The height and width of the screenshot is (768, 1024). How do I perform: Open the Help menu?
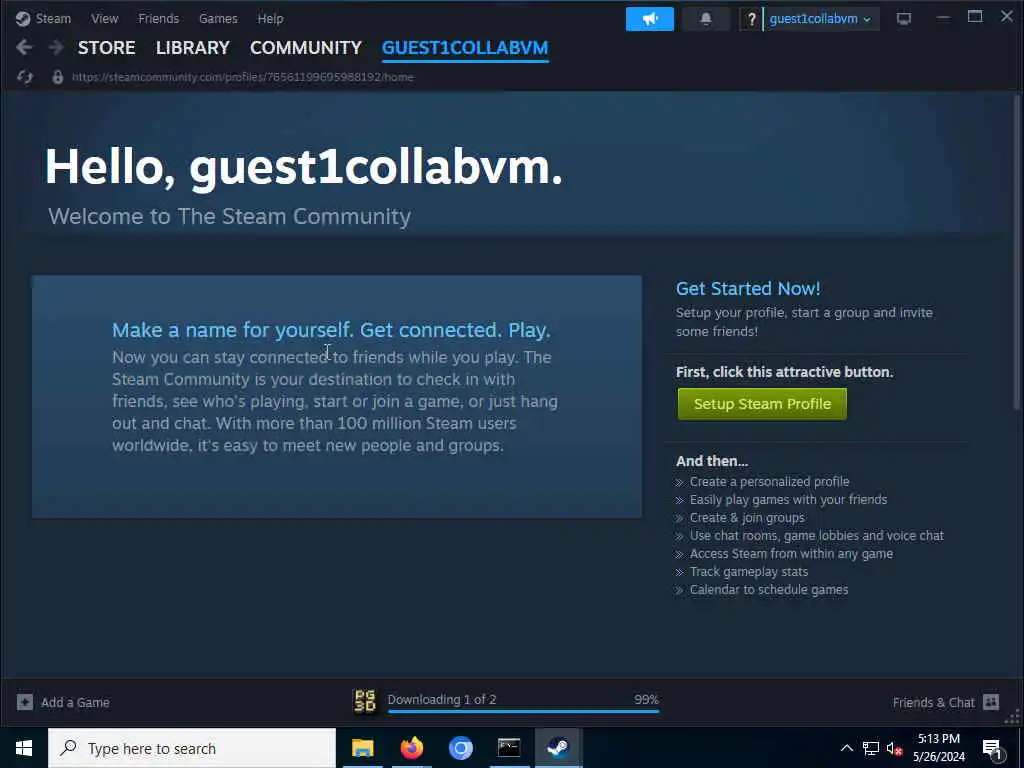(x=270, y=18)
